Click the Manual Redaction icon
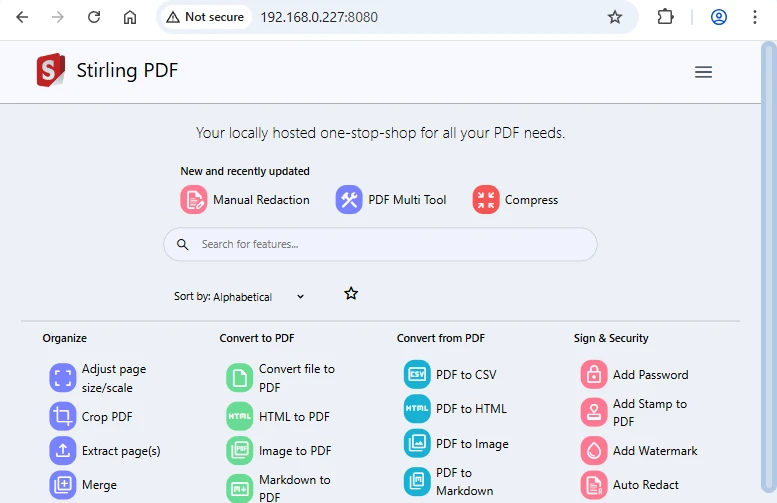This screenshot has height=503, width=777. point(193,200)
